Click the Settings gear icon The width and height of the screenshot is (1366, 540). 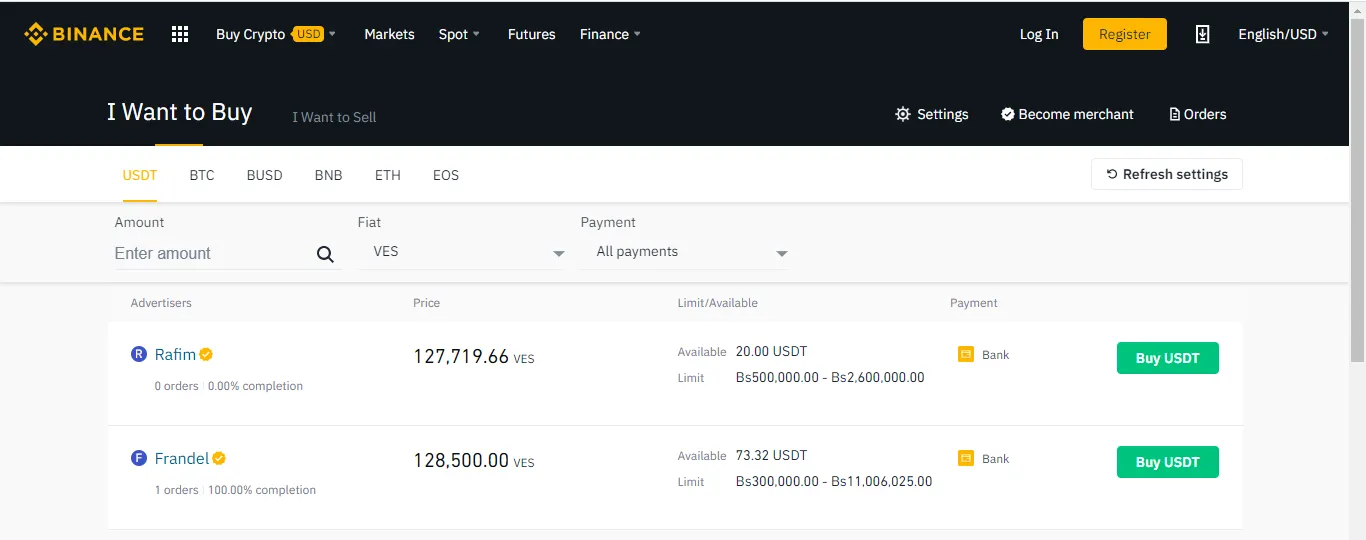903,114
